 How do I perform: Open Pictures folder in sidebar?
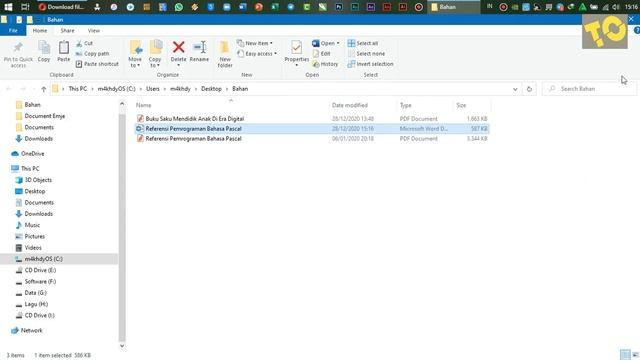[x=34, y=237]
